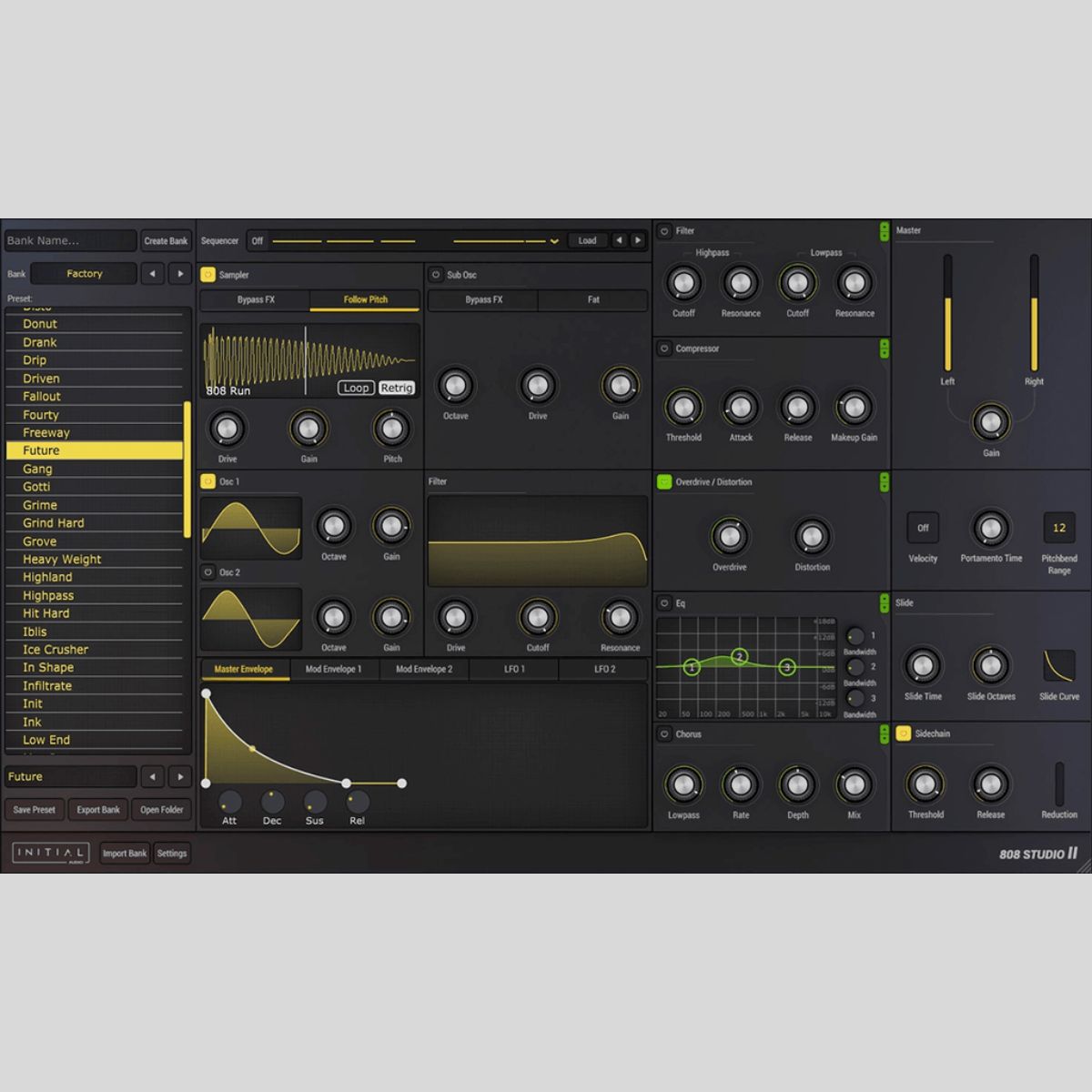This screenshot has height=1092, width=1092.
Task: Click the Chorus Depth knob
Action: point(797,784)
